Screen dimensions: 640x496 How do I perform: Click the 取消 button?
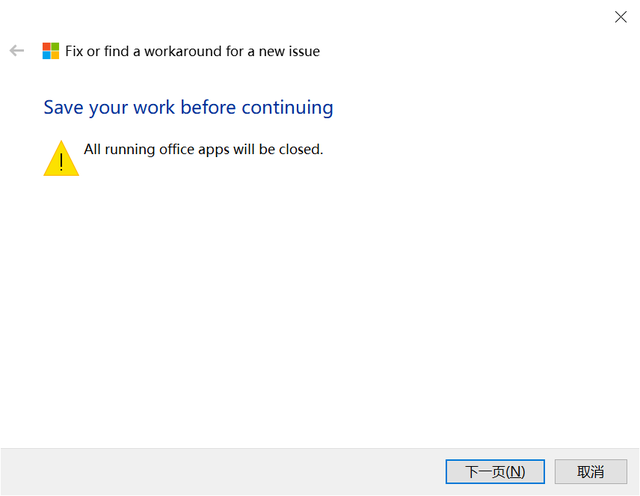point(591,472)
